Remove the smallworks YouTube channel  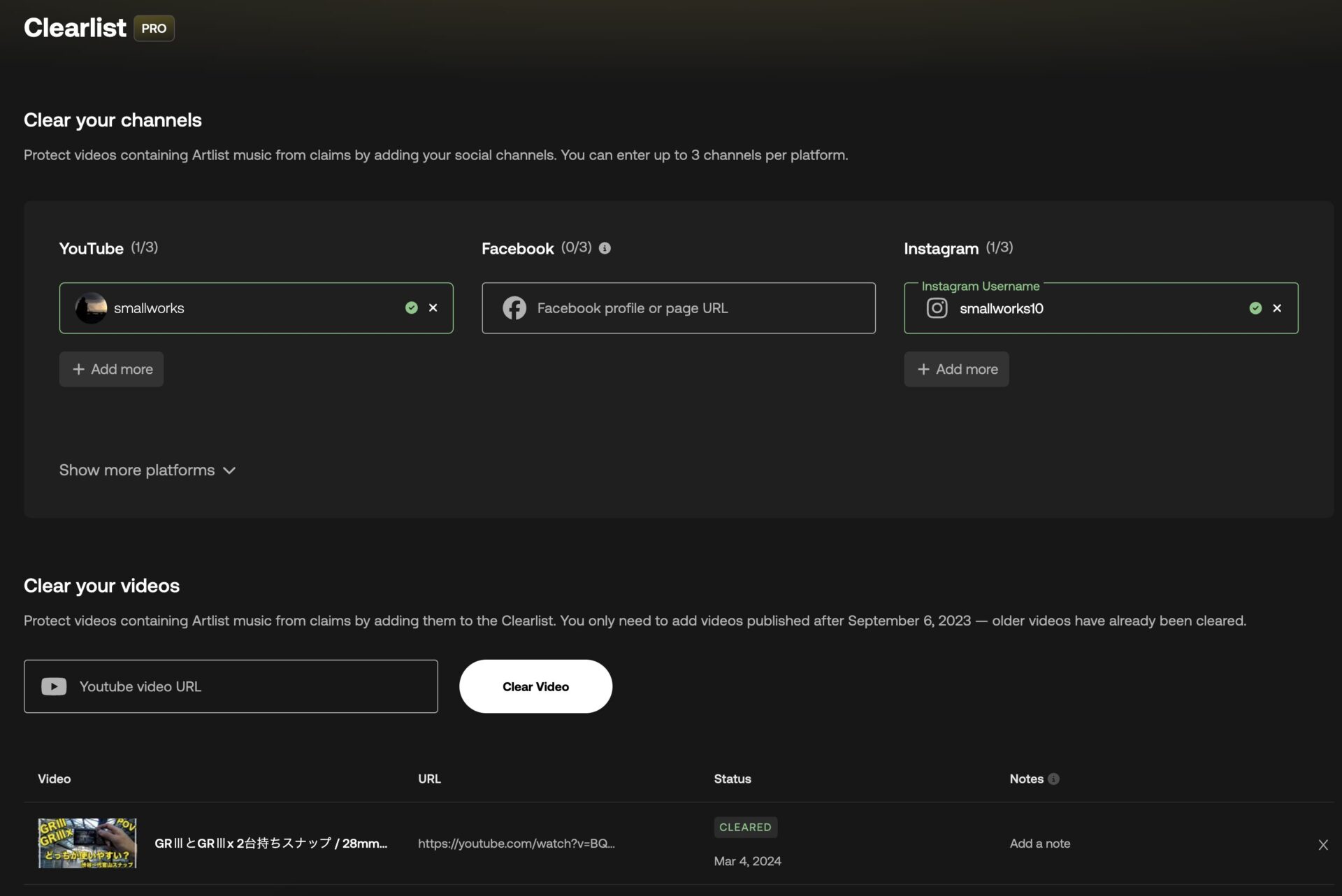coord(433,308)
